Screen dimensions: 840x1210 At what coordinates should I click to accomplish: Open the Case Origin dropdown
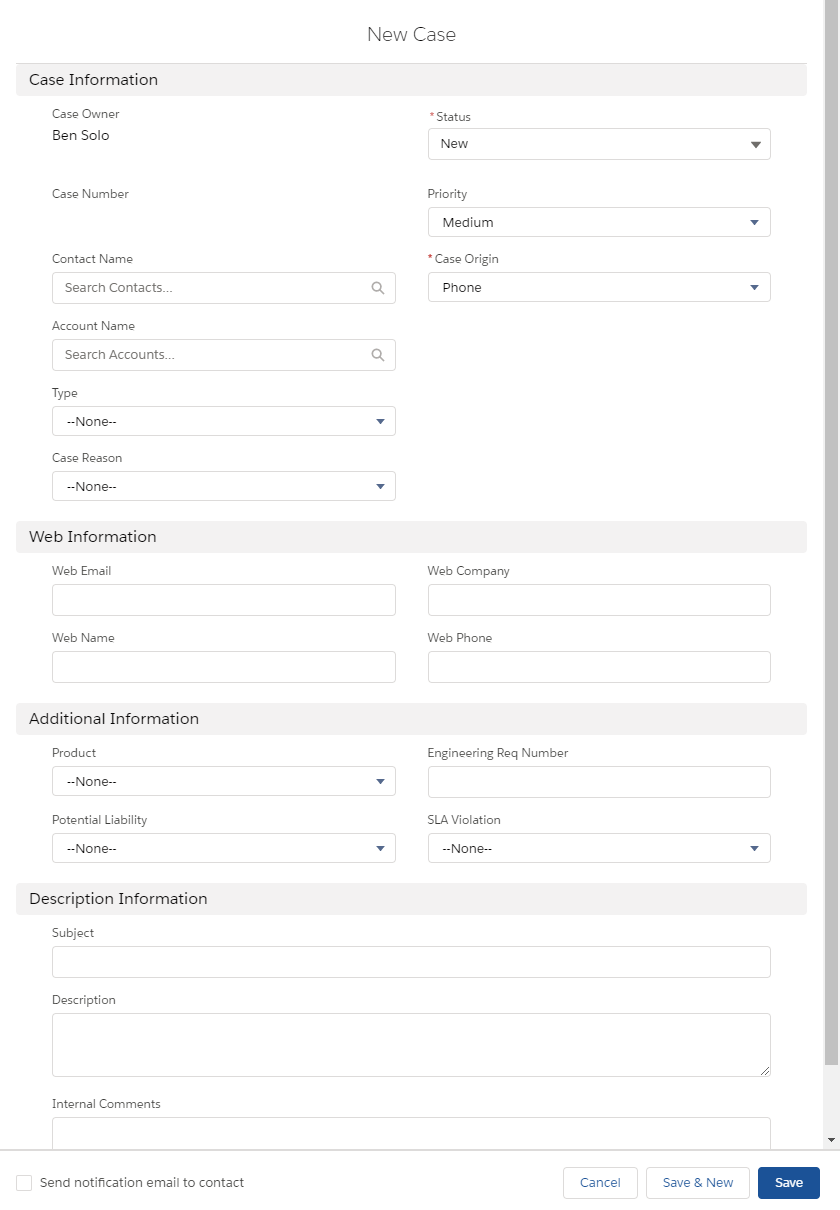pyautogui.click(x=599, y=288)
